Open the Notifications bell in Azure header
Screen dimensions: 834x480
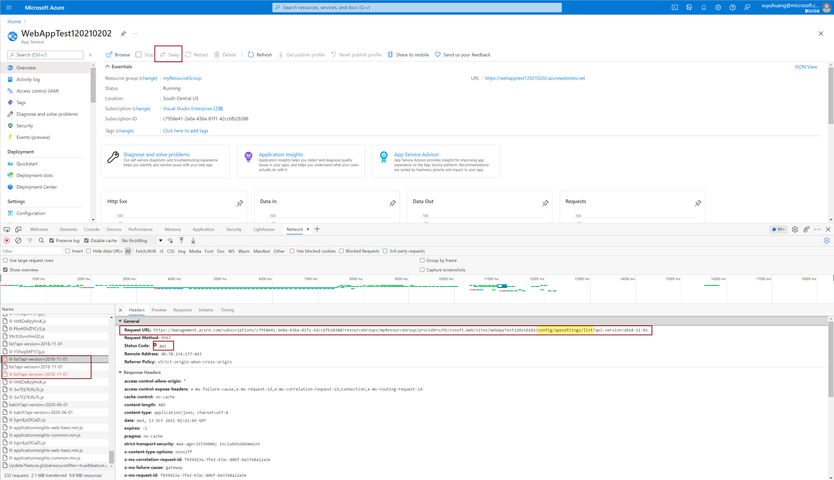click(x=704, y=7)
